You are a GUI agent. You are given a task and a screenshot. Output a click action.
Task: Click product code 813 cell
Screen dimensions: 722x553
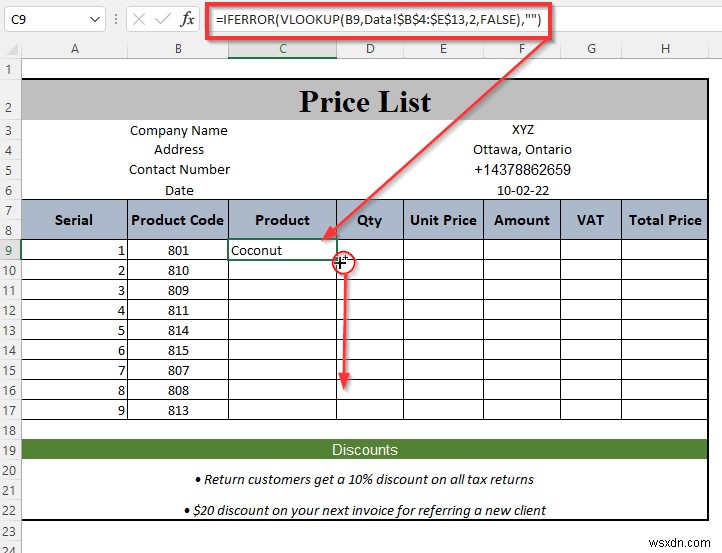(x=178, y=410)
